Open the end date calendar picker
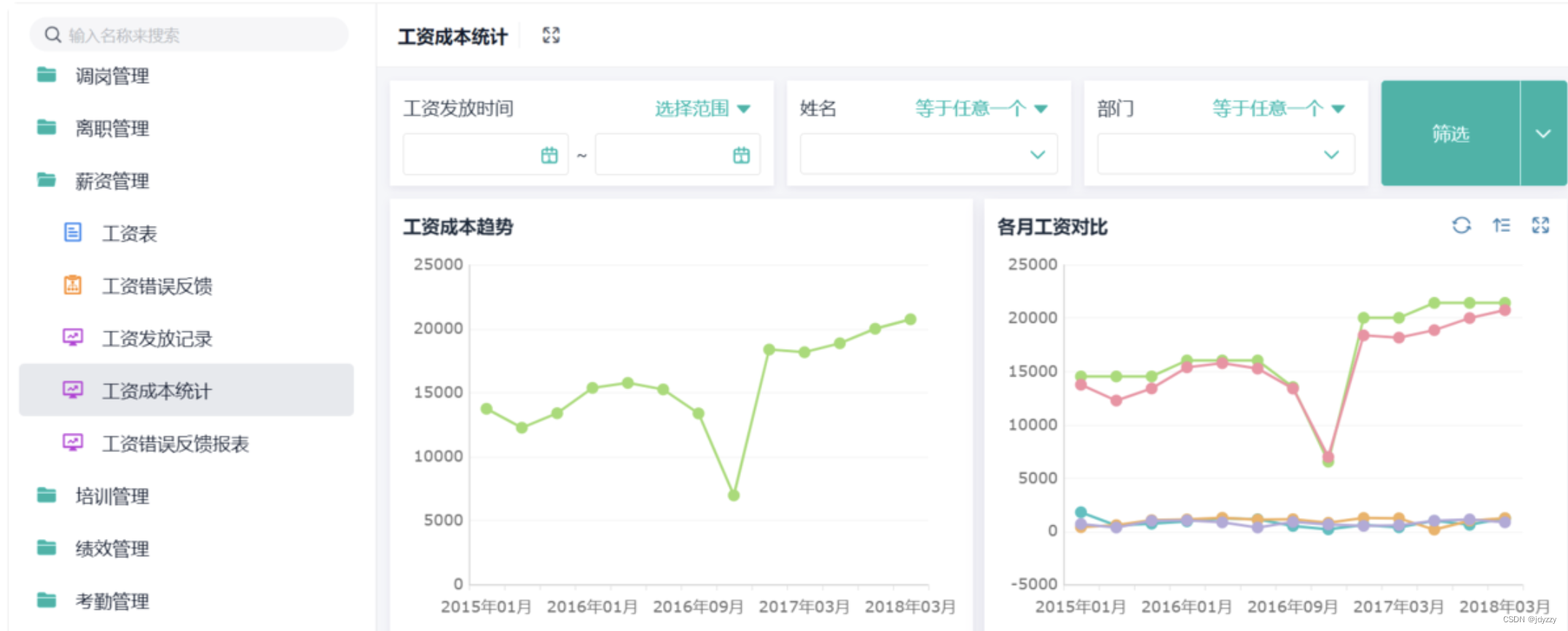1568x631 pixels. point(741,154)
